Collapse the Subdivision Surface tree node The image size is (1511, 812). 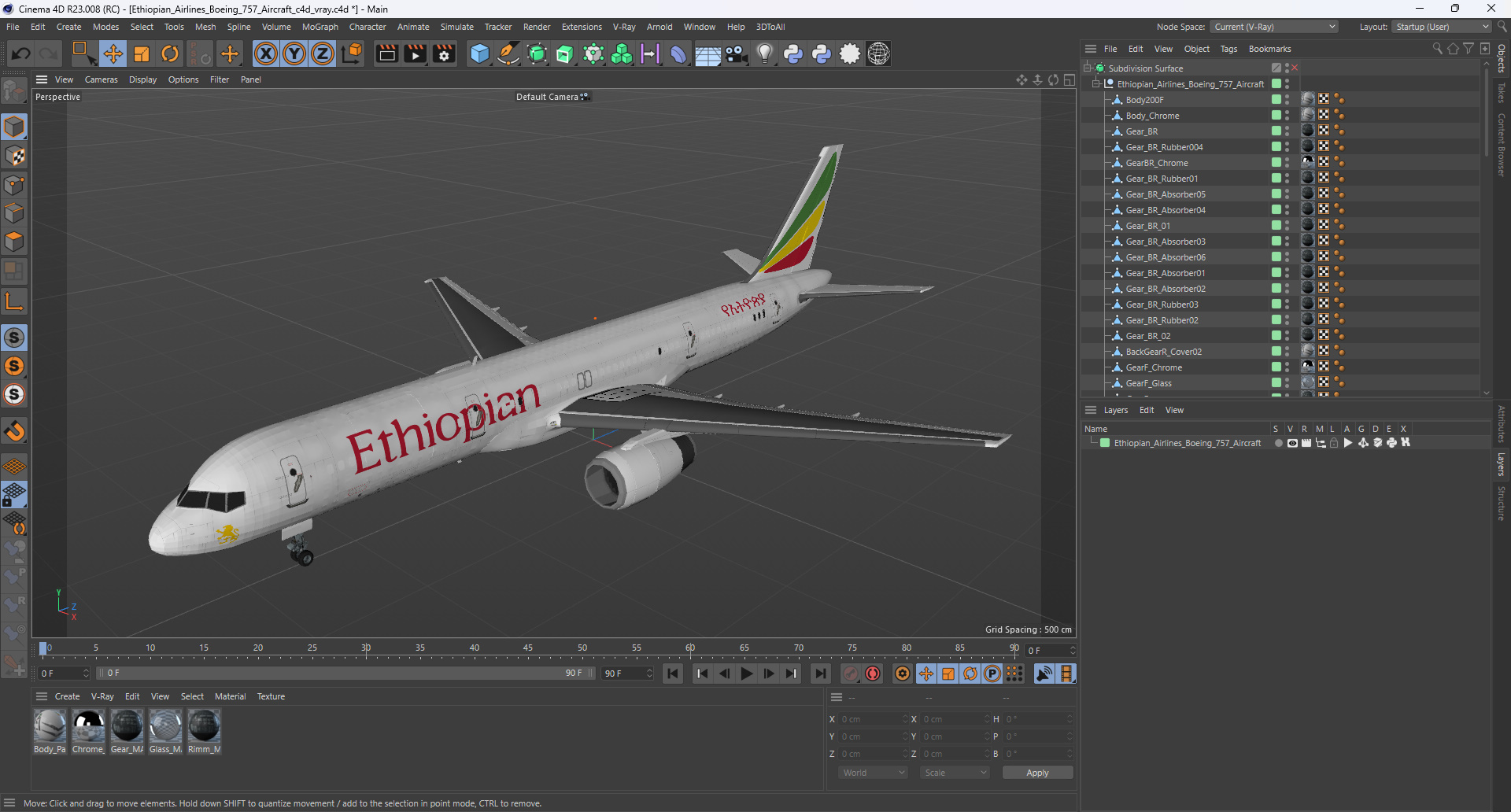click(1088, 68)
